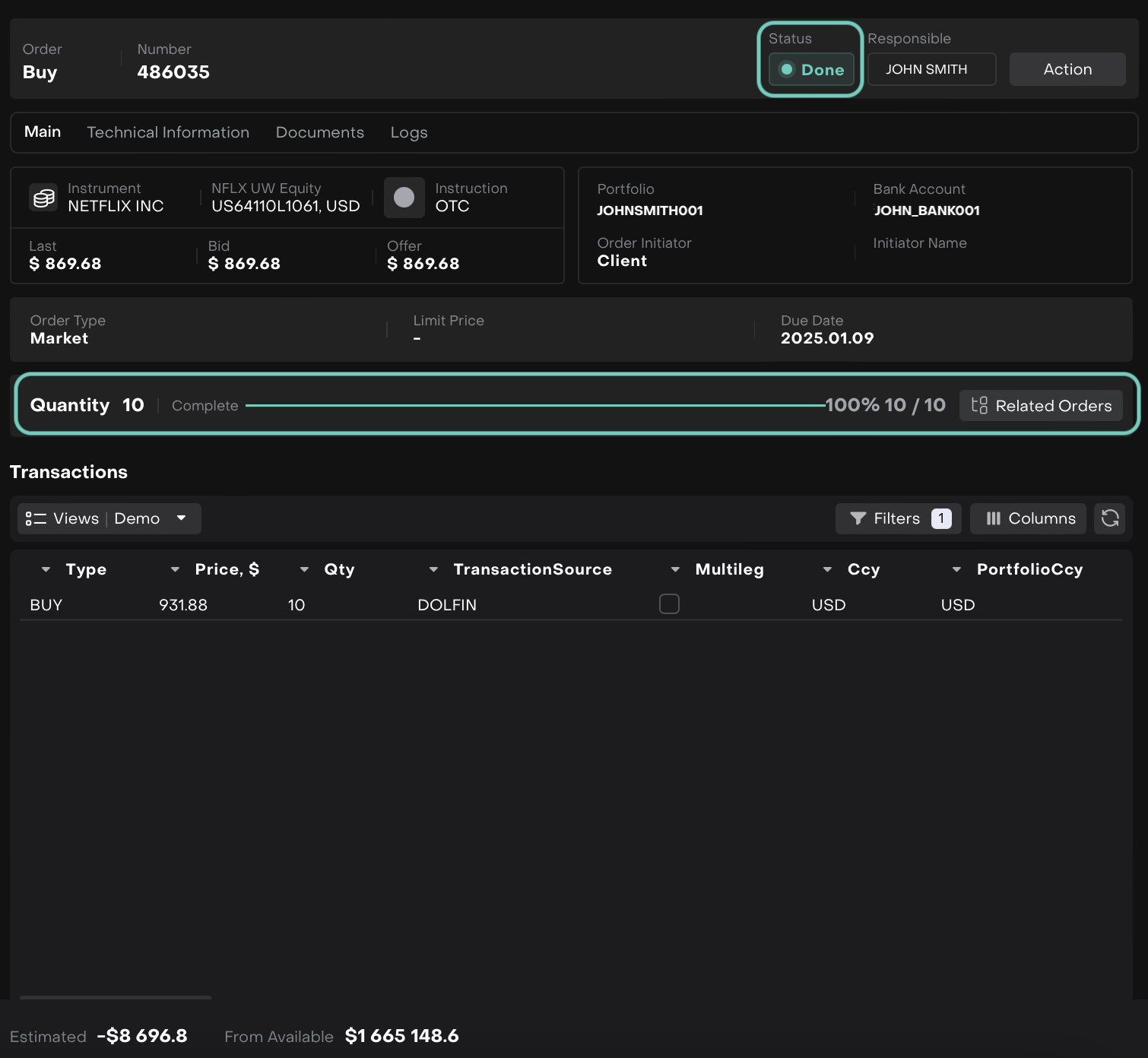
Task: Click the green Done status dot
Action: click(787, 69)
